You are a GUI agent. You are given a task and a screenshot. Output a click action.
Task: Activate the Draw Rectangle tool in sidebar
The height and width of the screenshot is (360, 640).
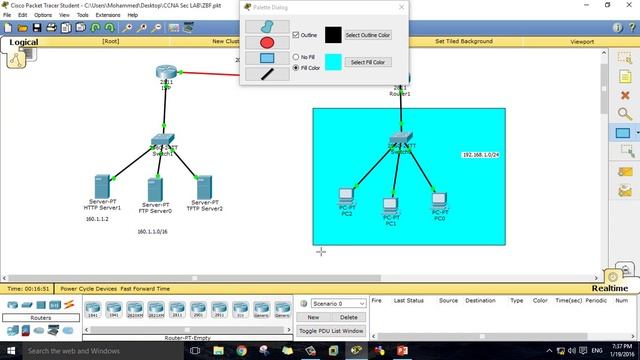click(623, 133)
